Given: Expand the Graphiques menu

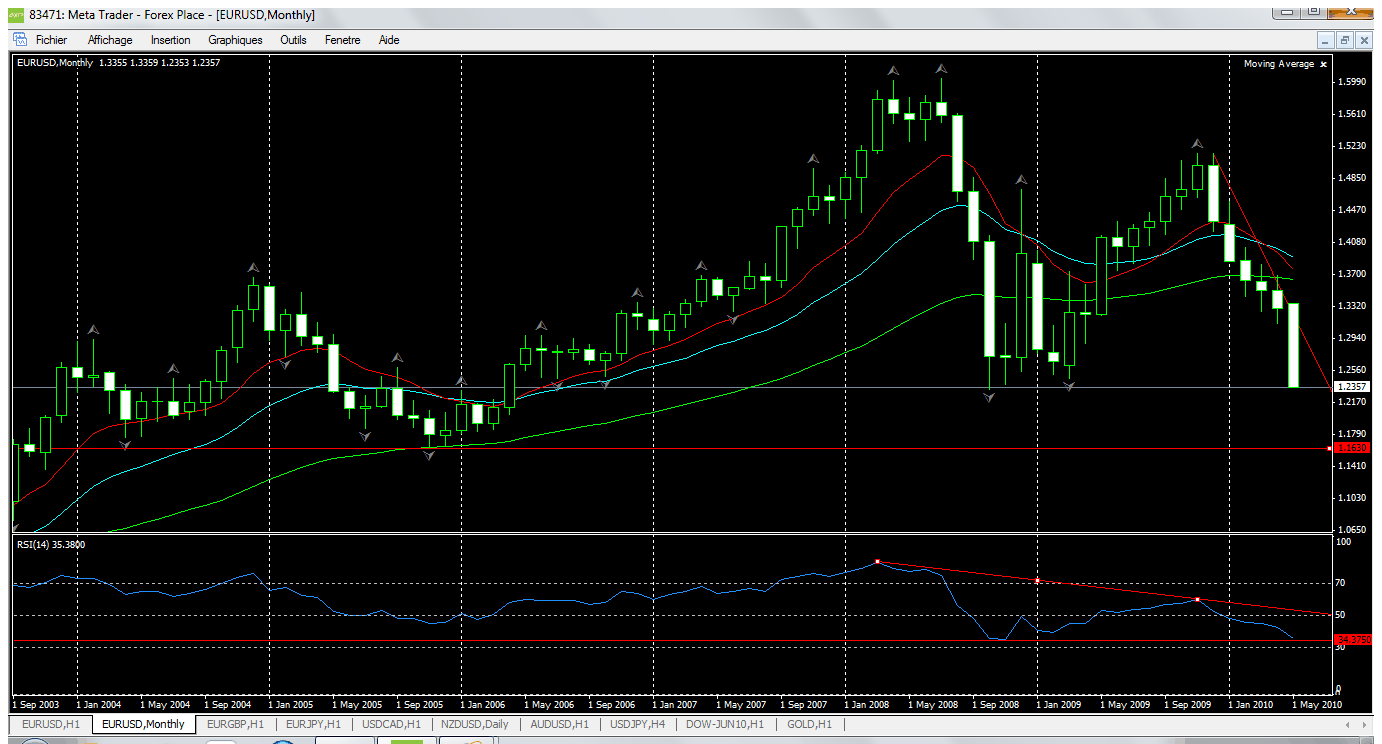Looking at the screenshot, I should point(235,40).
